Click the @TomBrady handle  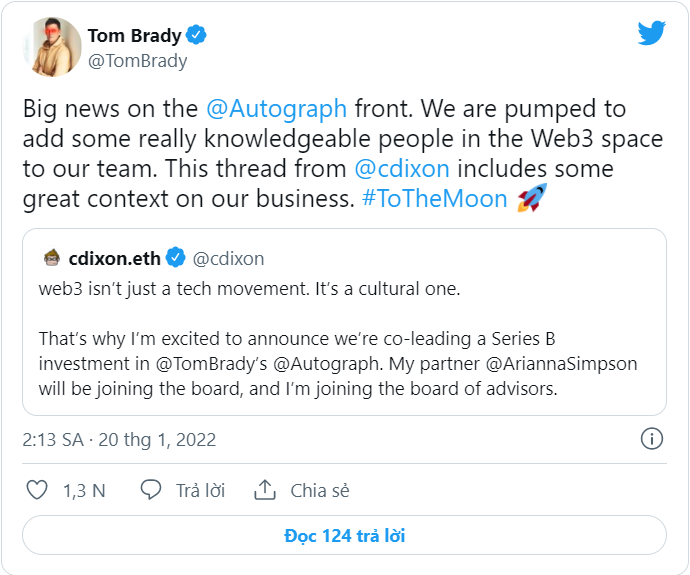138,61
